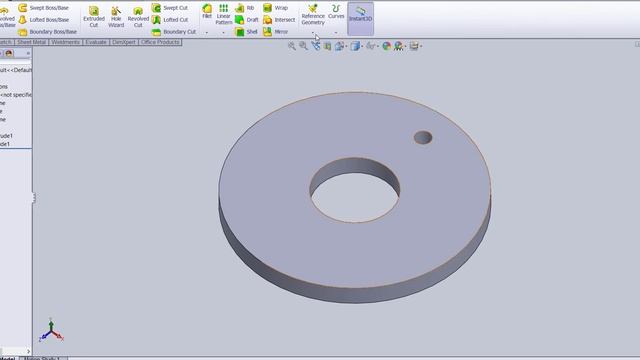Viewport: 640px width, 360px height.
Task: Select the Draft tool
Action: pos(247,20)
